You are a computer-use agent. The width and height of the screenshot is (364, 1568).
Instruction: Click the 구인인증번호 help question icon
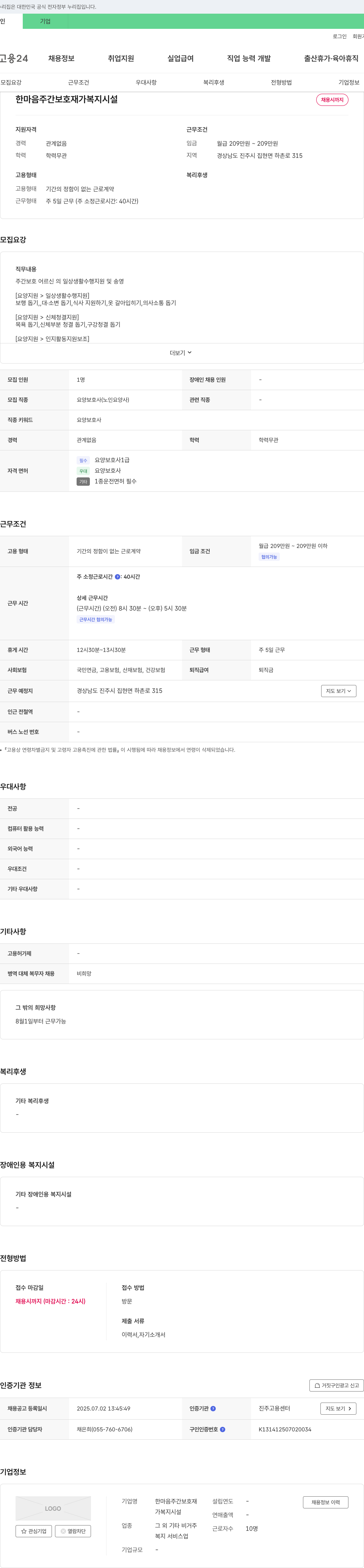[x=223, y=1429]
